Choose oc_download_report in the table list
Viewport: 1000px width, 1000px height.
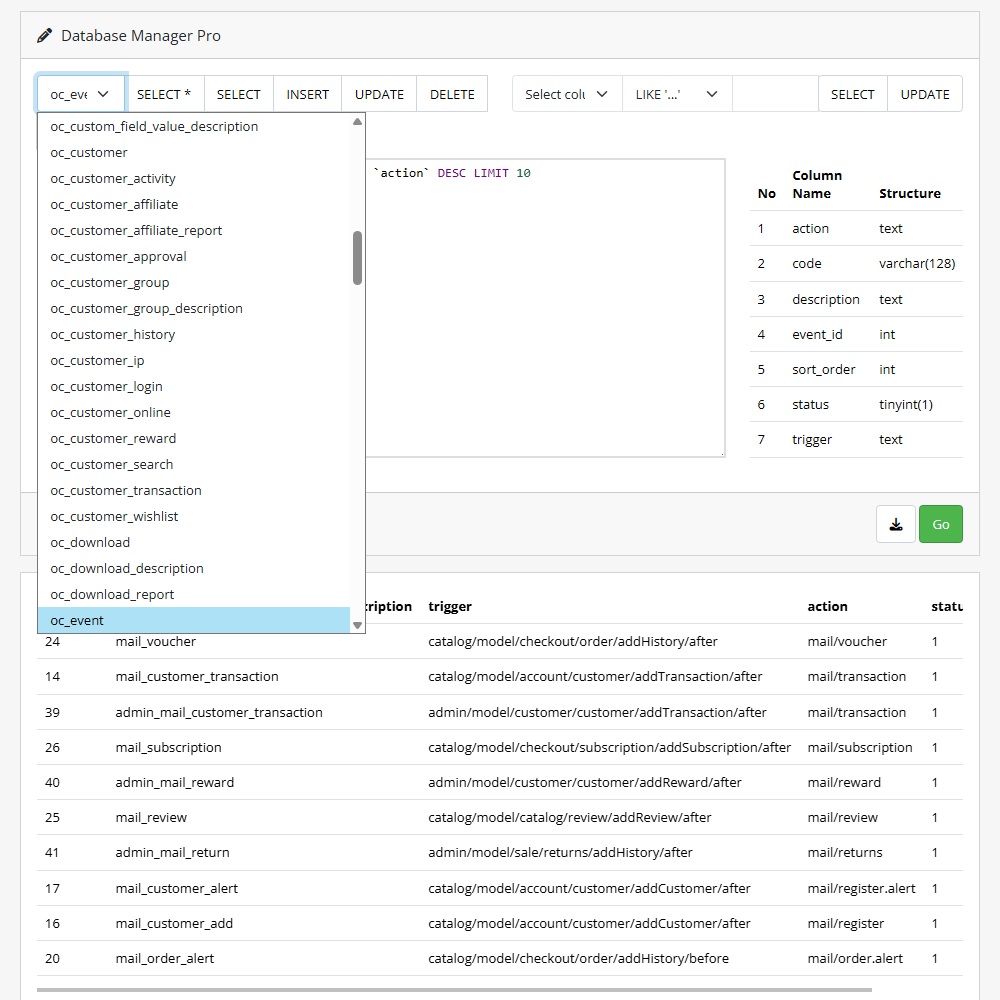pyautogui.click(x=112, y=594)
